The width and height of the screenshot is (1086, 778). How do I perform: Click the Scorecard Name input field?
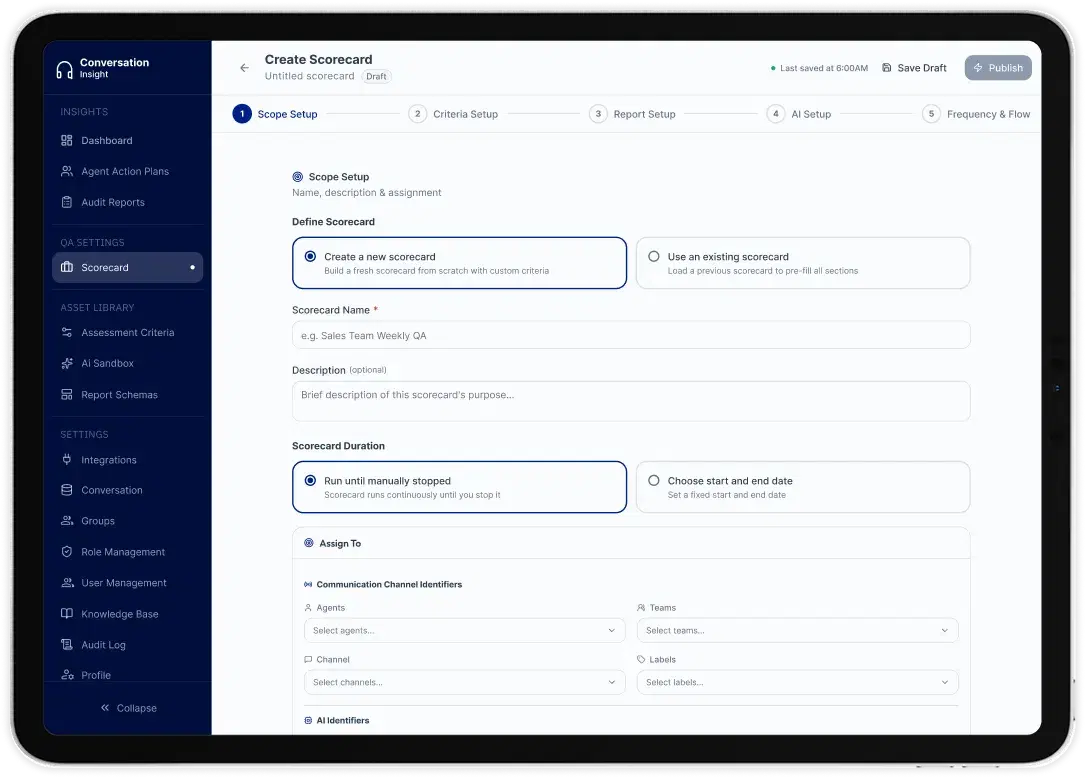click(631, 335)
